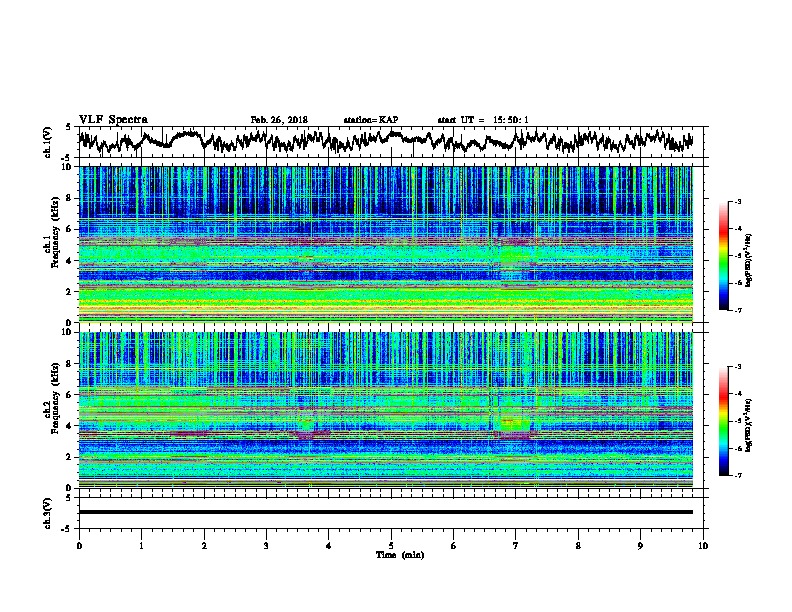This screenshot has width=792, height=612.
Task: Click the ch.1 Frequency (kHz) axis label
Action: [55, 233]
